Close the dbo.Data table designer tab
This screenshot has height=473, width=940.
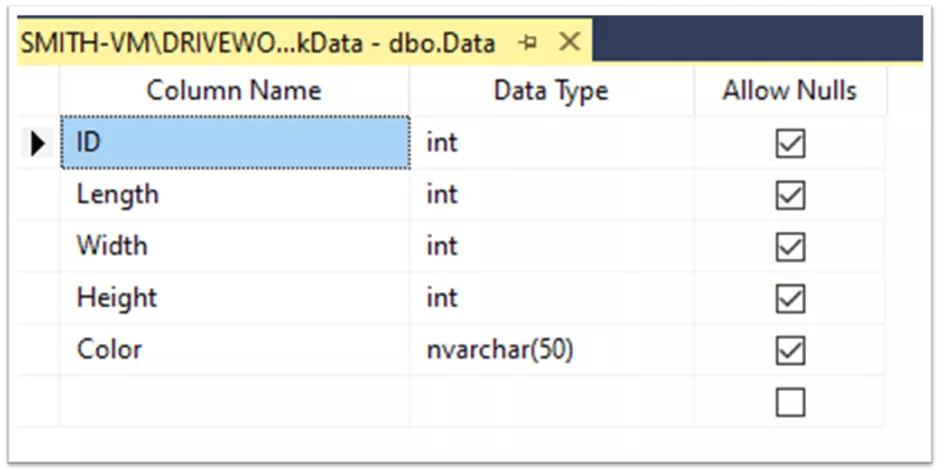(x=569, y=42)
